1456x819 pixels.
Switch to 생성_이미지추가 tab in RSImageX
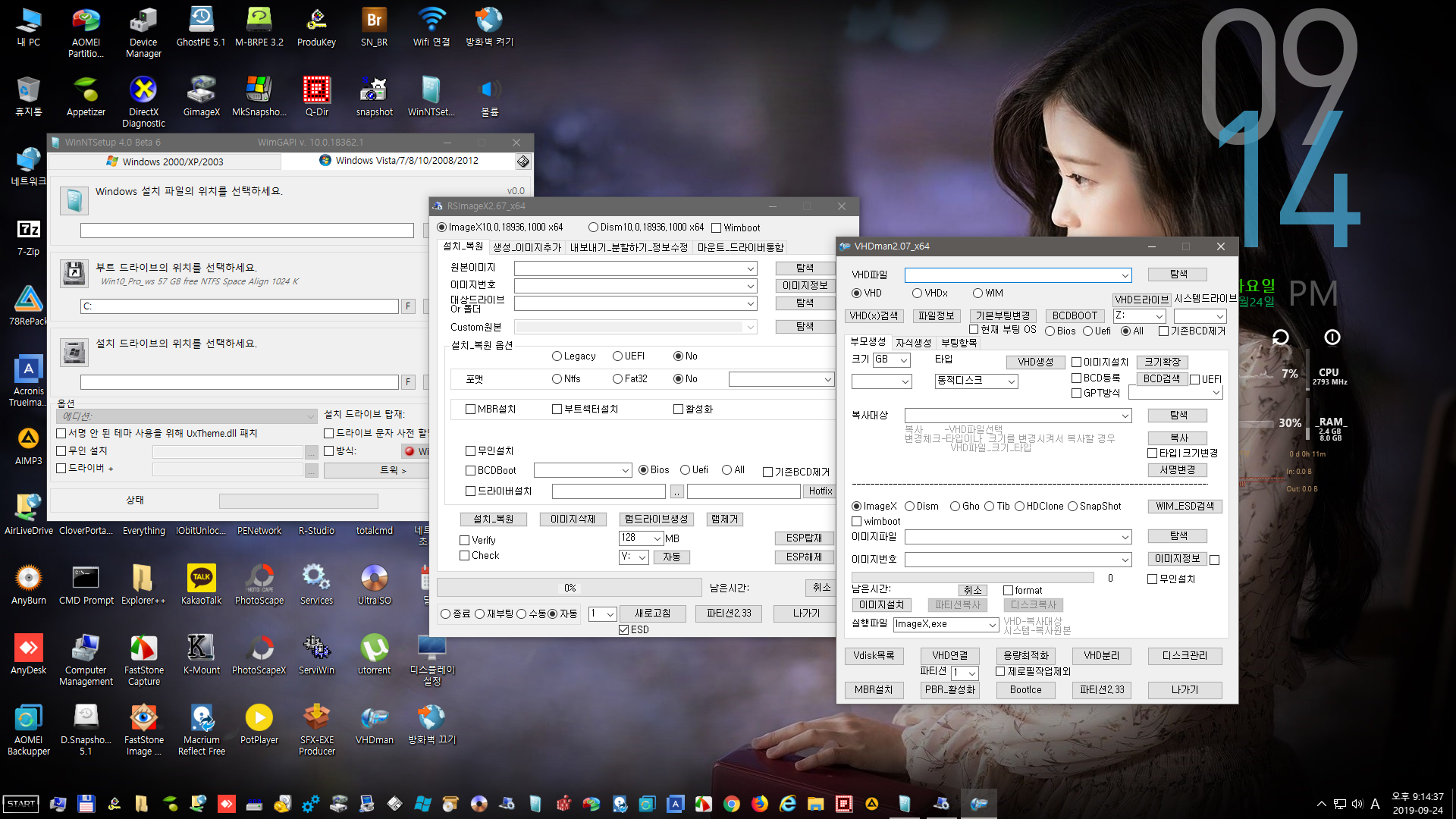[527, 248]
